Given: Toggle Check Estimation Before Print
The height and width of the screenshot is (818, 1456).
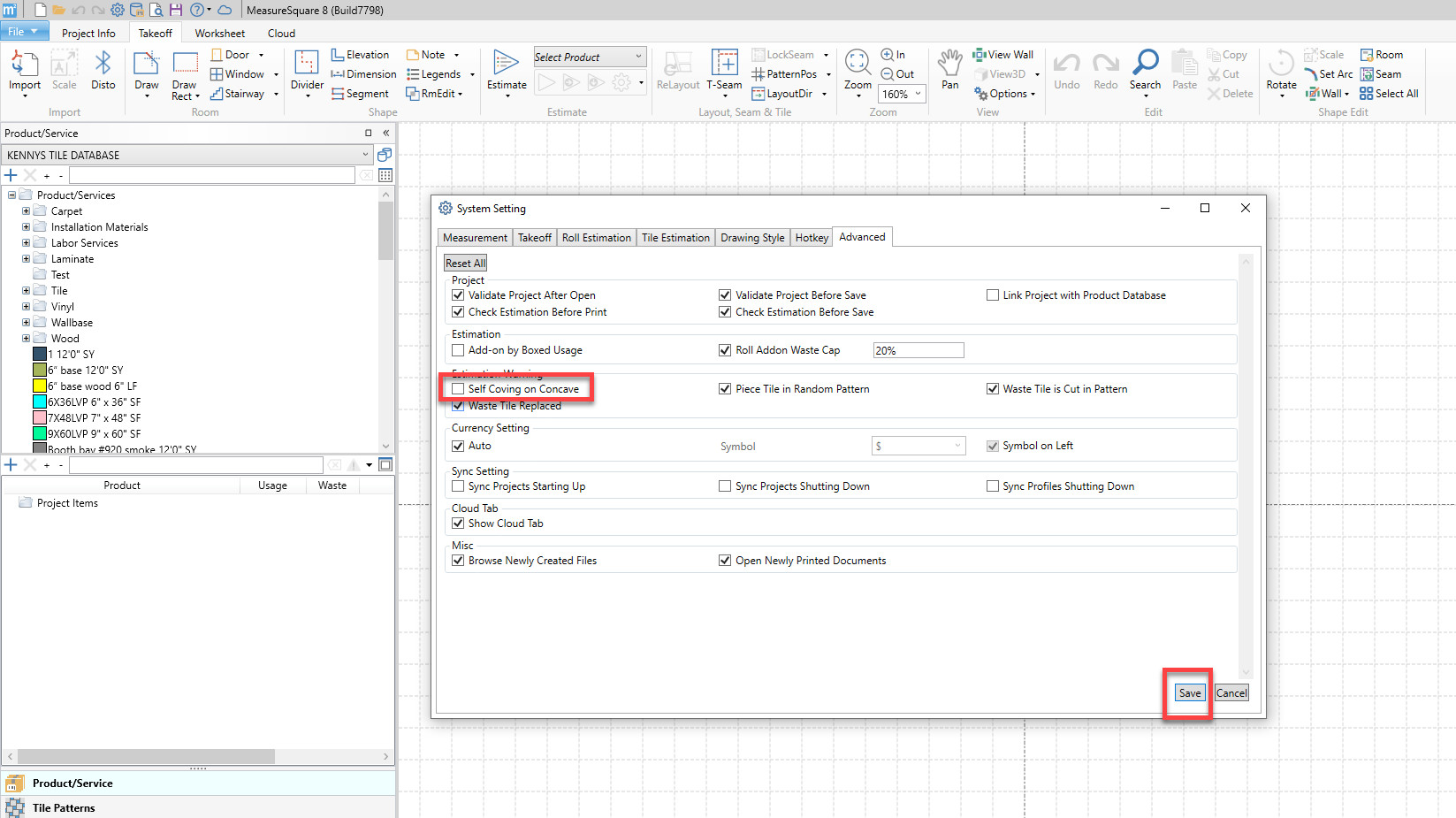Looking at the screenshot, I should 458,312.
